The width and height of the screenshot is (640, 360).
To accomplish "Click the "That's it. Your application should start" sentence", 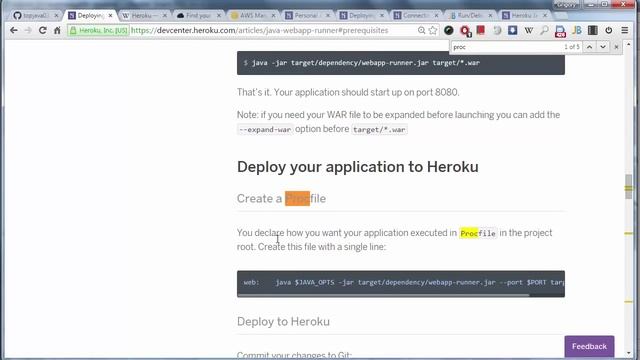I will (348, 92).
